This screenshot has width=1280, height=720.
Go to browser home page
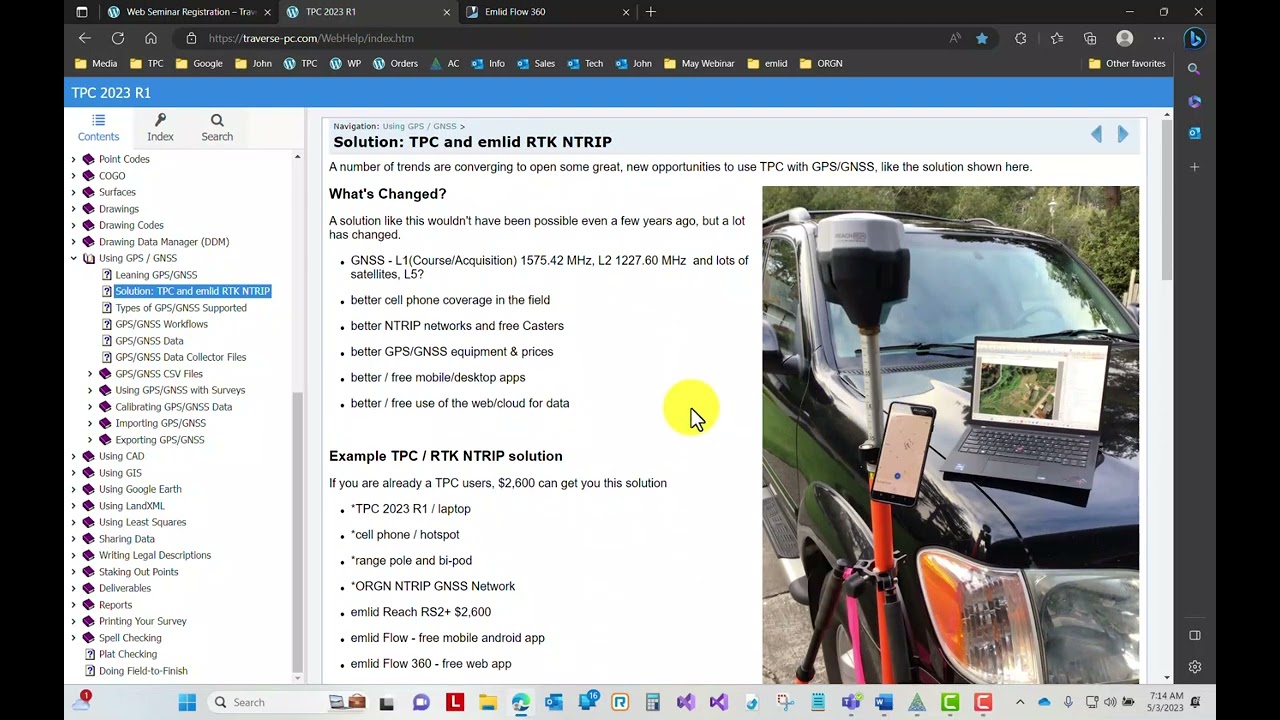151,38
